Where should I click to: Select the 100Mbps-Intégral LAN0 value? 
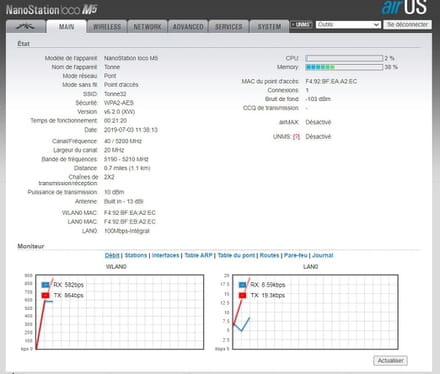pyautogui.click(x=127, y=231)
